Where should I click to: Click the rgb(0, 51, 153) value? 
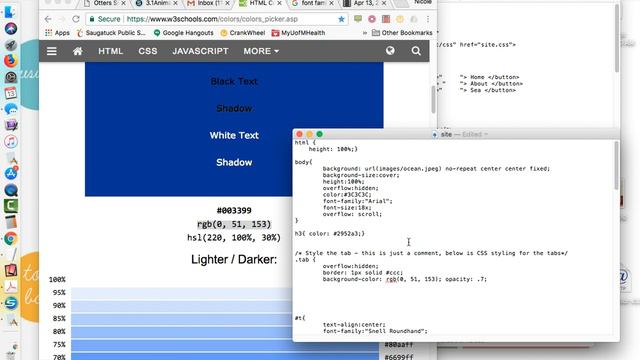[234, 224]
